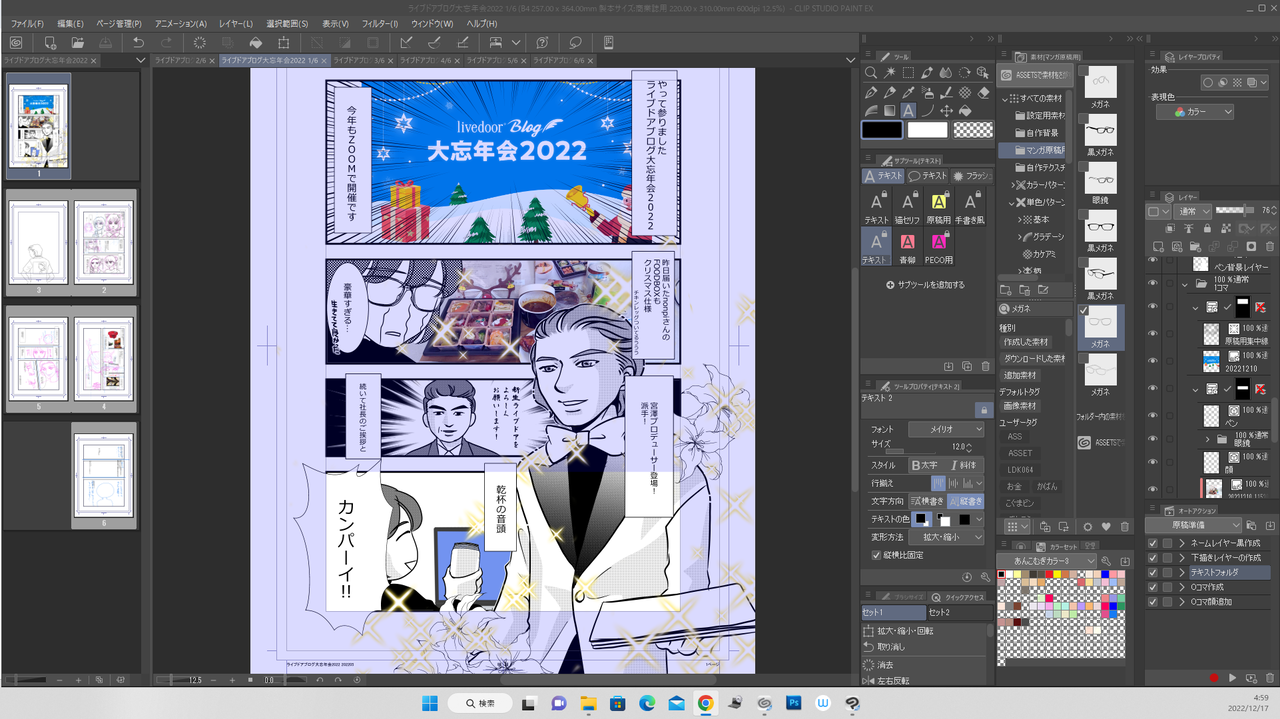Open the ファイル(F) menu
The height and width of the screenshot is (719, 1280).
[27, 23]
